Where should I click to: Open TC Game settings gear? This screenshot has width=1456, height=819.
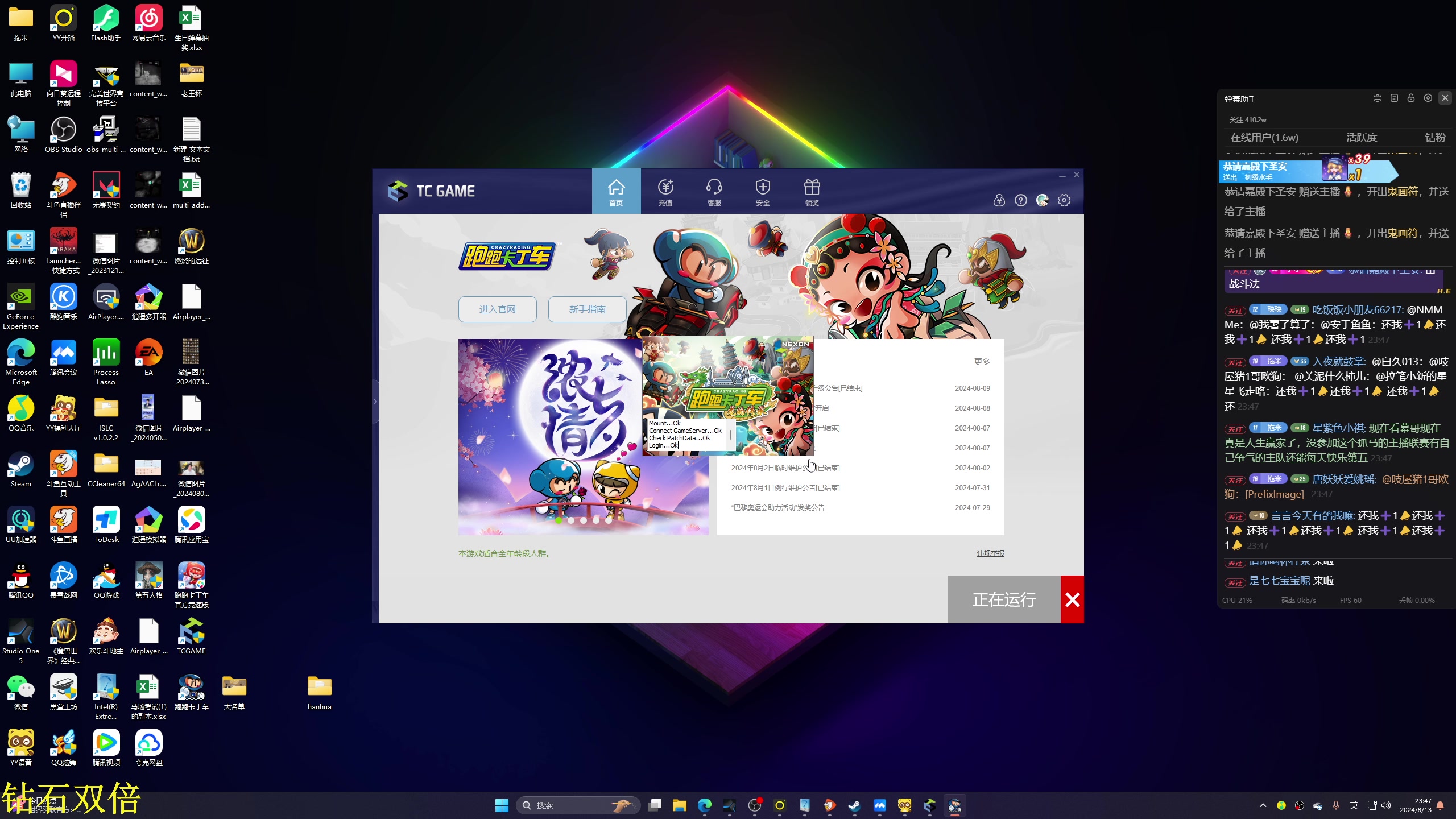pos(1064,201)
